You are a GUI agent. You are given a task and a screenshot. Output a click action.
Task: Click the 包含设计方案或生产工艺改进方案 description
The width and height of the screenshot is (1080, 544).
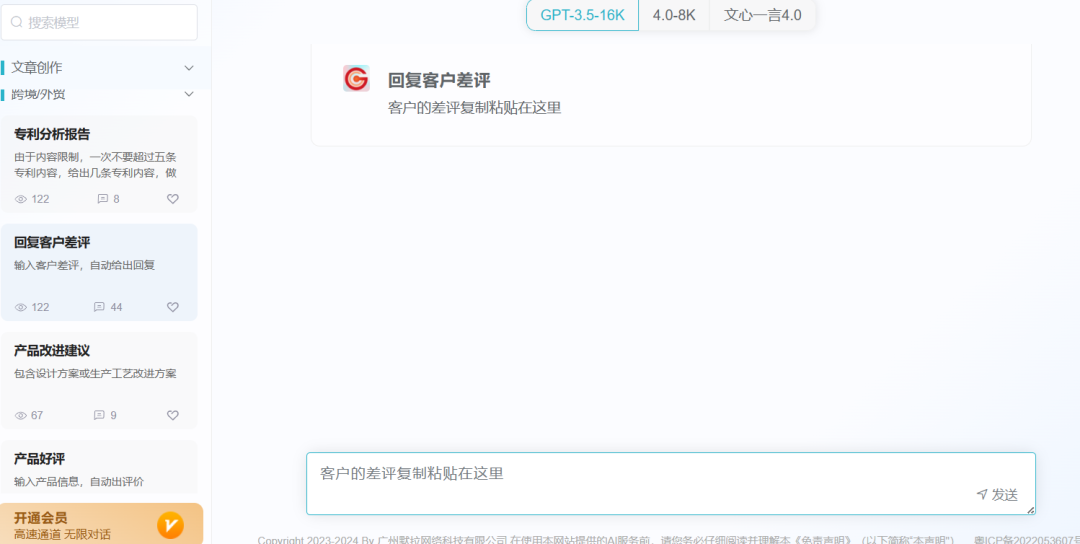click(95, 374)
